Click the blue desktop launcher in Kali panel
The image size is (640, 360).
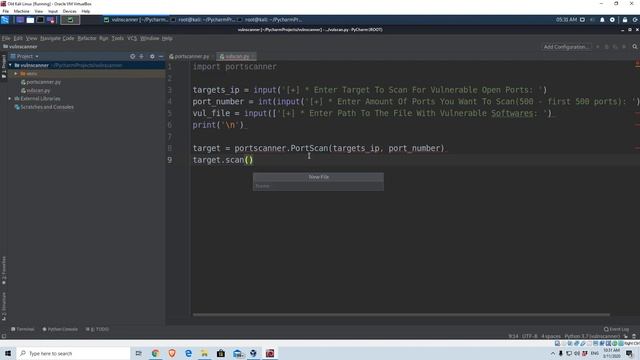[20, 20]
